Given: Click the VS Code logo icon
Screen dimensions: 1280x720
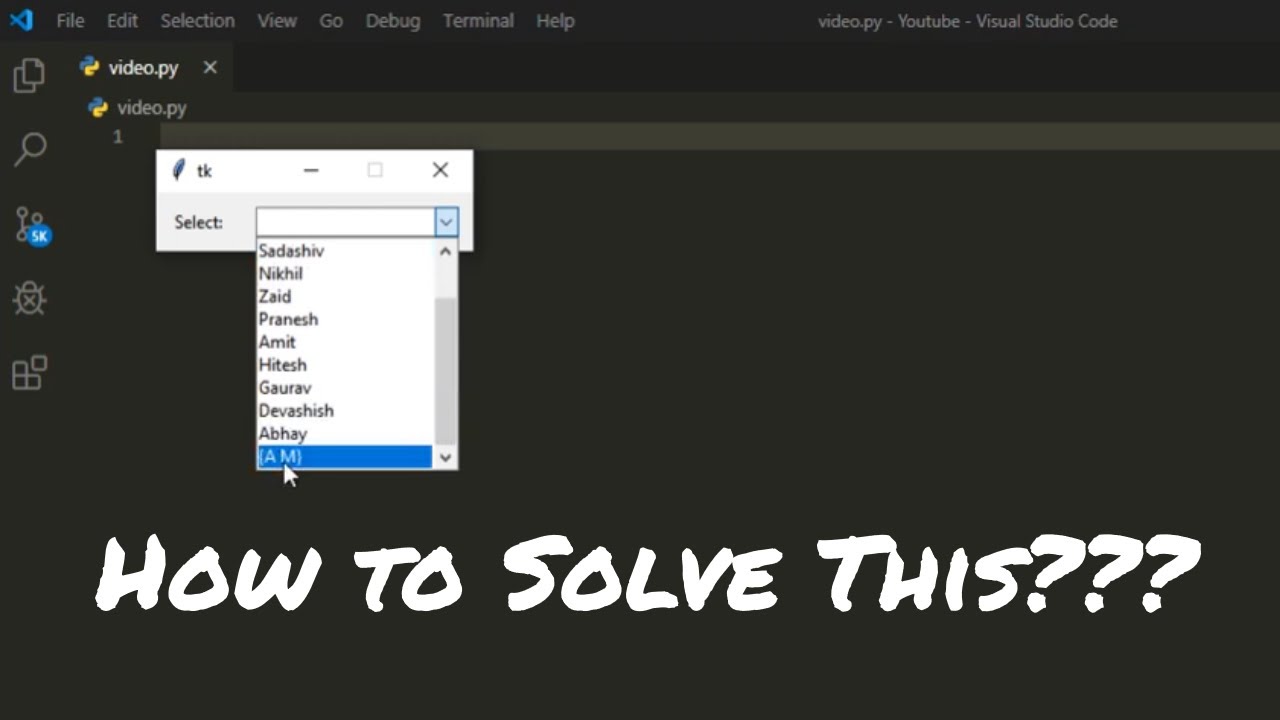Looking at the screenshot, I should pyautogui.click(x=21, y=20).
